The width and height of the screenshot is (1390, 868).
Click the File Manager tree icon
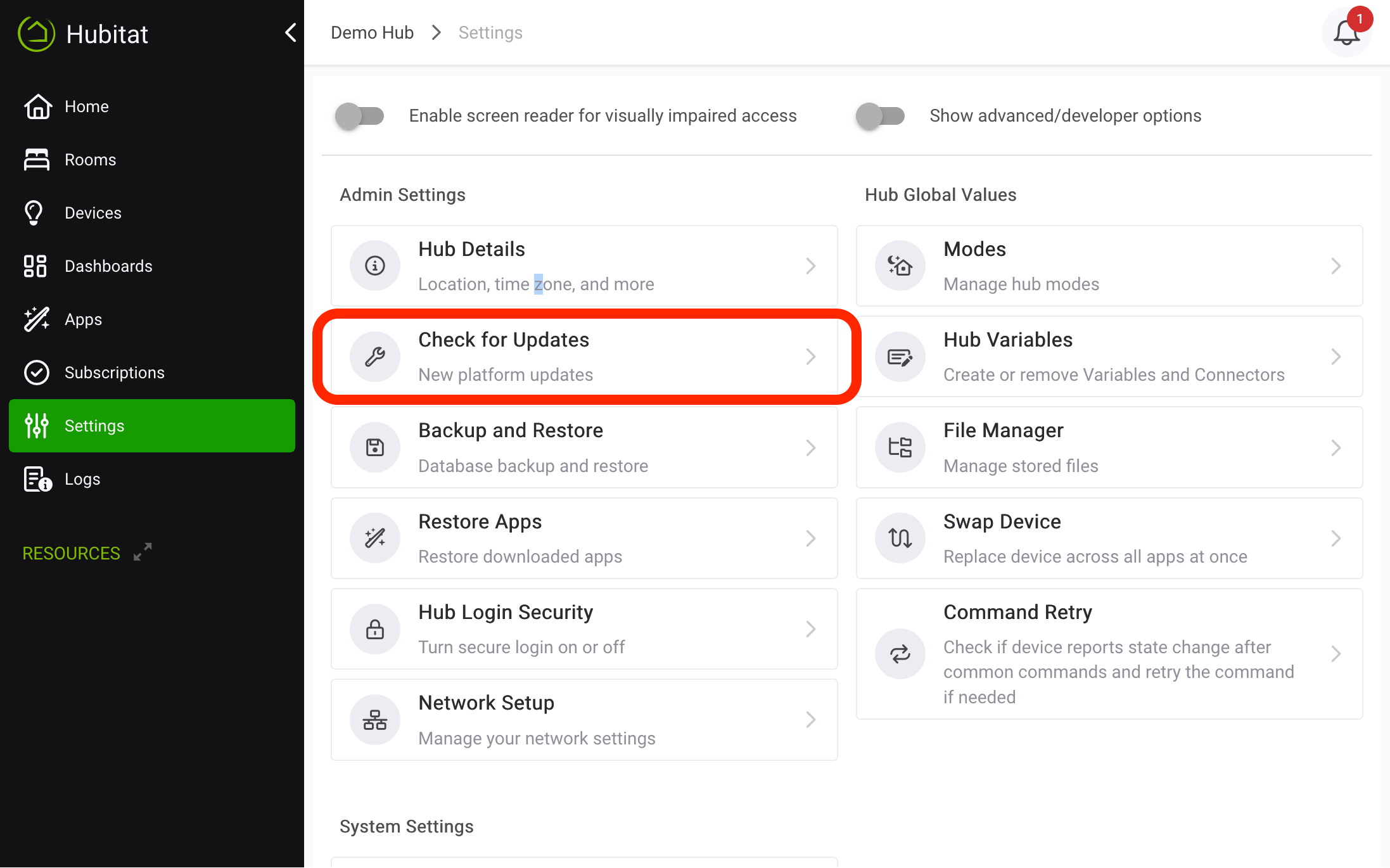[x=900, y=447]
